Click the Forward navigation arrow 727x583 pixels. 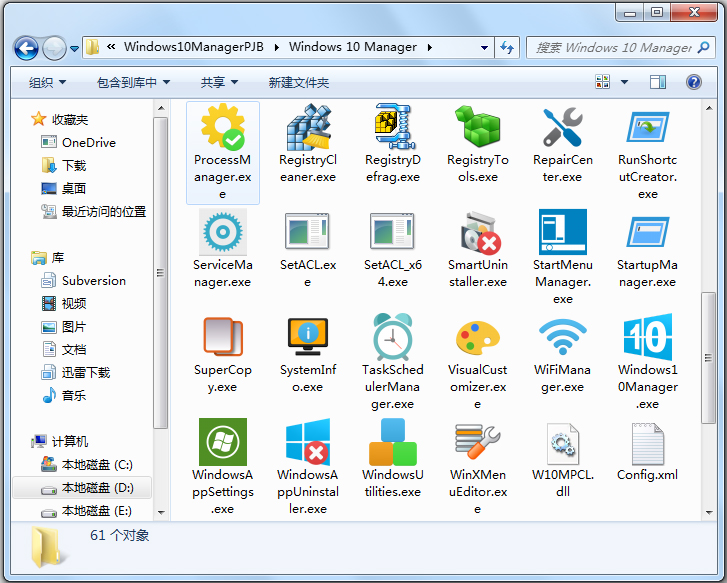[x=54, y=48]
